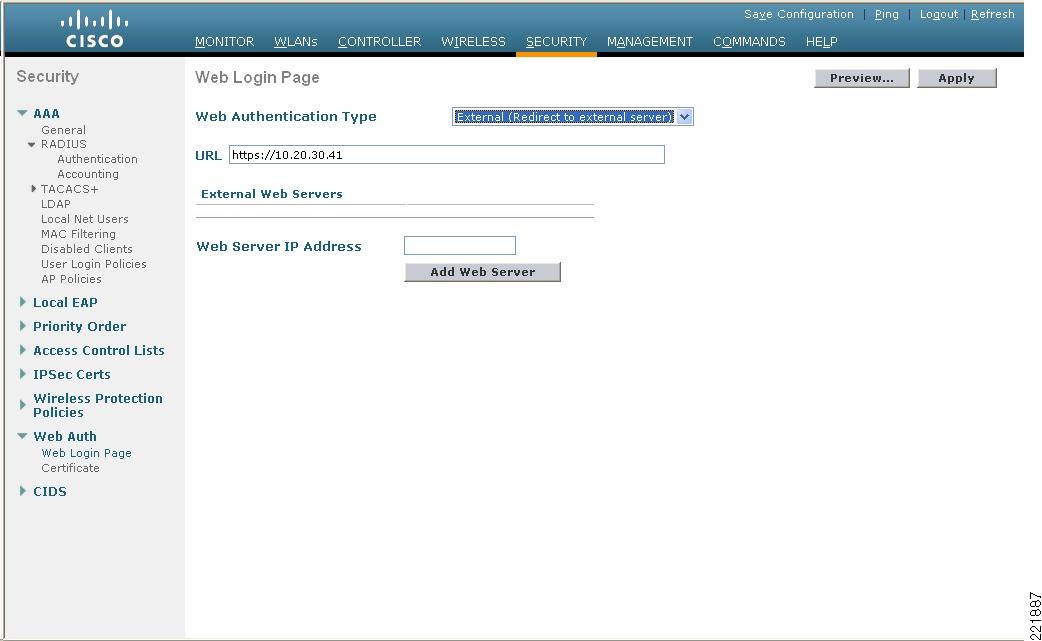Viewport: 1042px width, 641px height.
Task: Select the CIDS heading
Action: (50, 491)
